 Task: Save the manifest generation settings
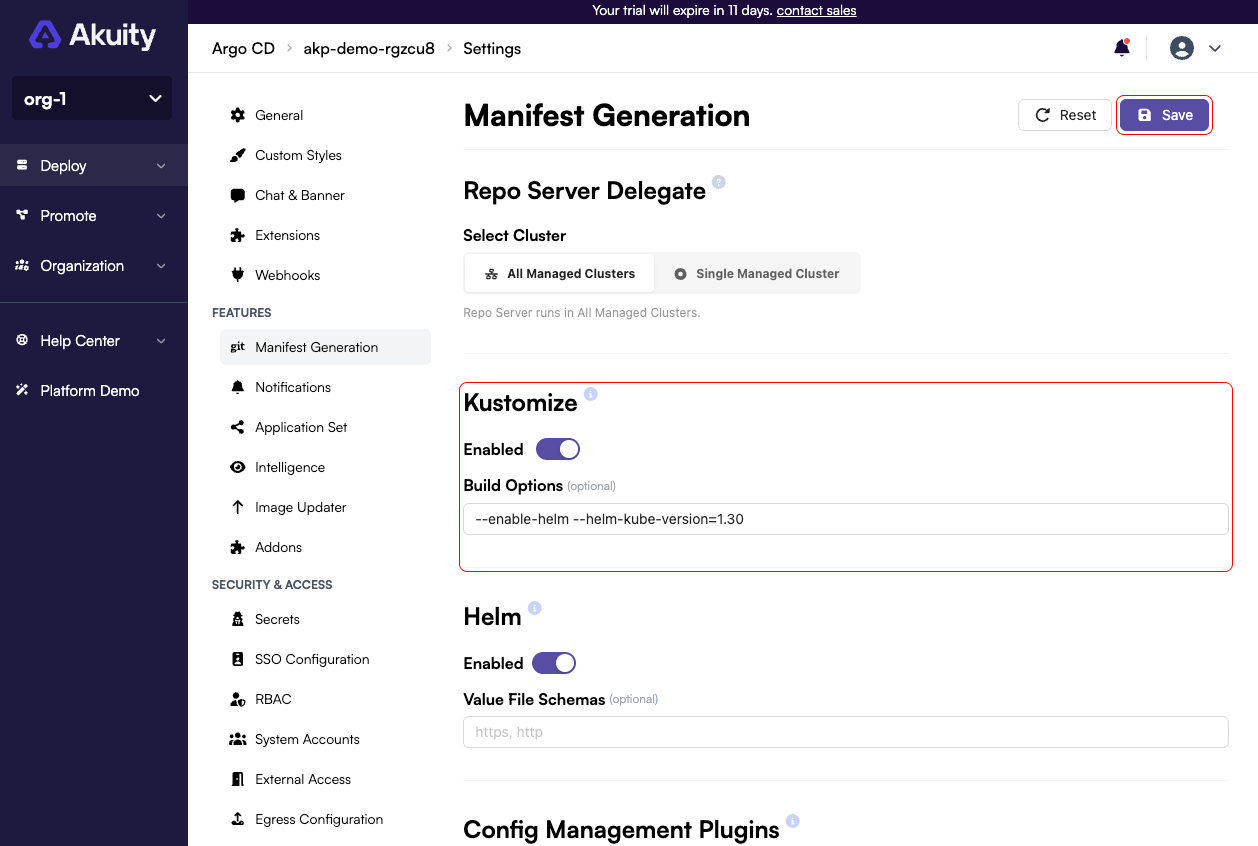[1164, 115]
